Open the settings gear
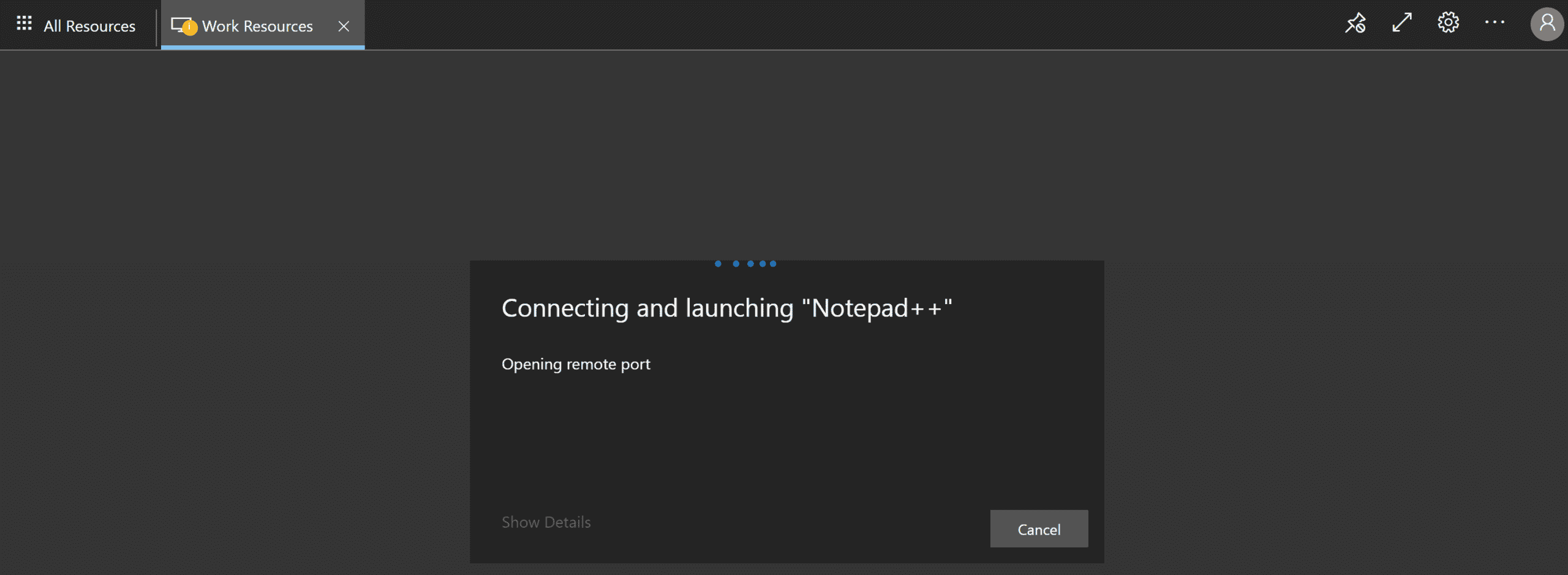Image resolution: width=1568 pixels, height=575 pixels. coord(1448,23)
